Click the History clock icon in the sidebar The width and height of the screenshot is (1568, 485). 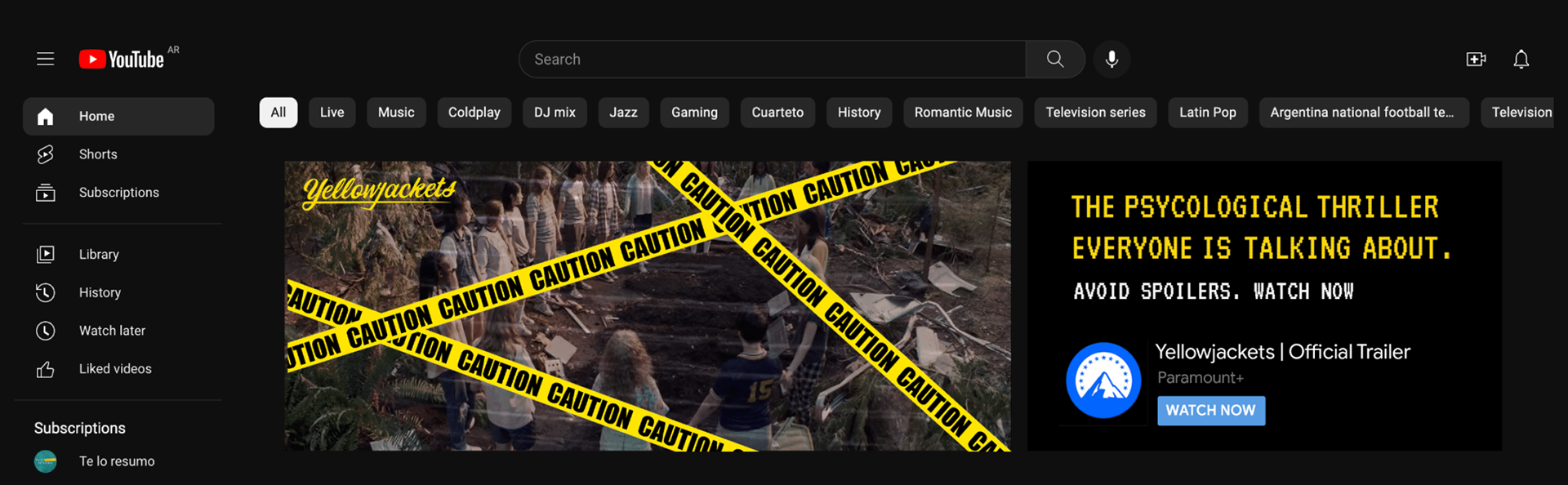point(46,292)
